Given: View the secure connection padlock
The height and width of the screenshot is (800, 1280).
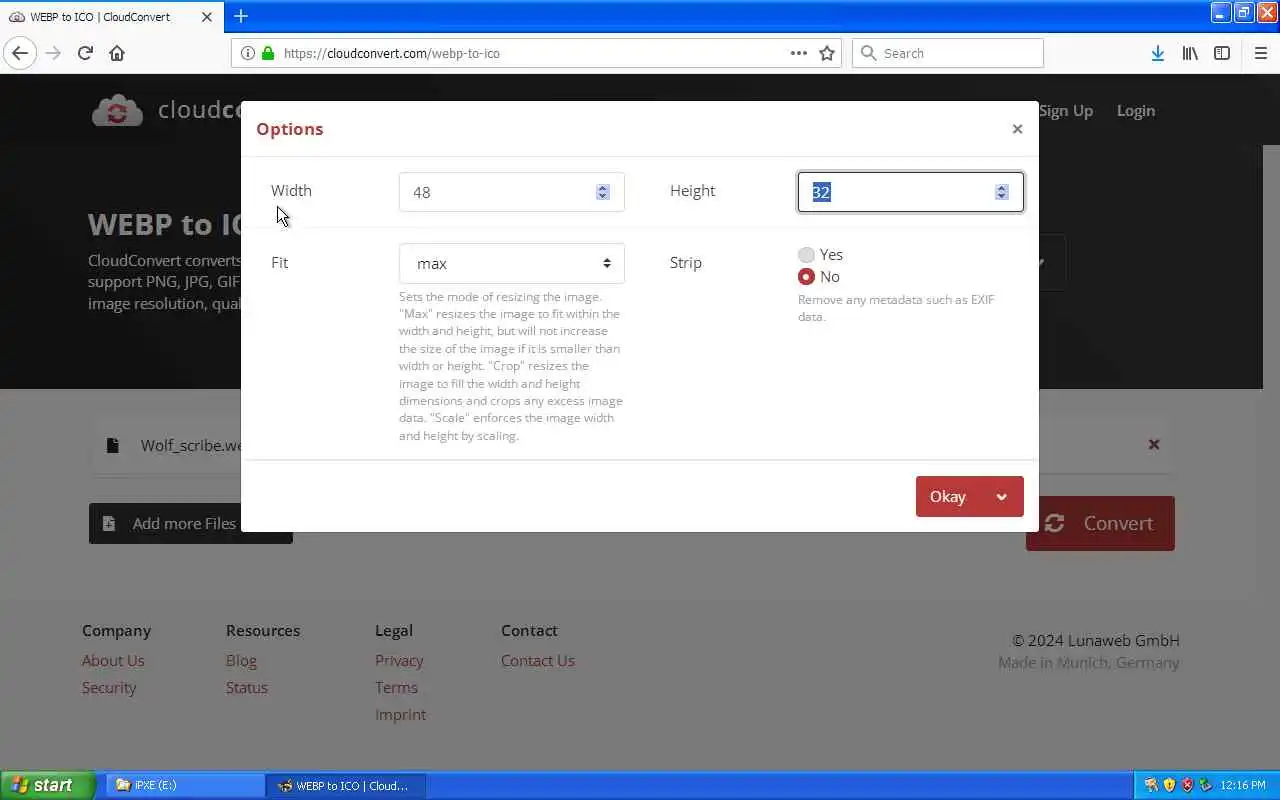Looking at the screenshot, I should point(267,53).
